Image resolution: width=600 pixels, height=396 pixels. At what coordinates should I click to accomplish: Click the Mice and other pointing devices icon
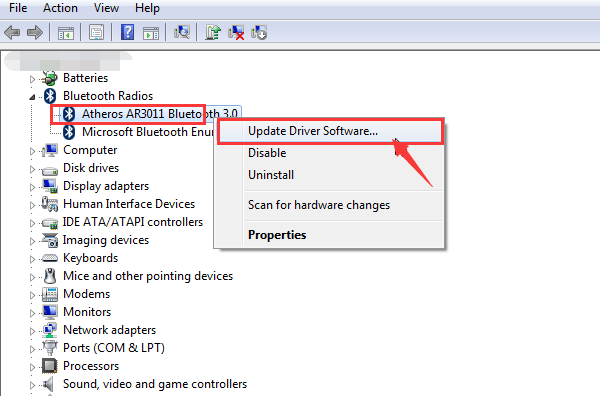pos(50,276)
